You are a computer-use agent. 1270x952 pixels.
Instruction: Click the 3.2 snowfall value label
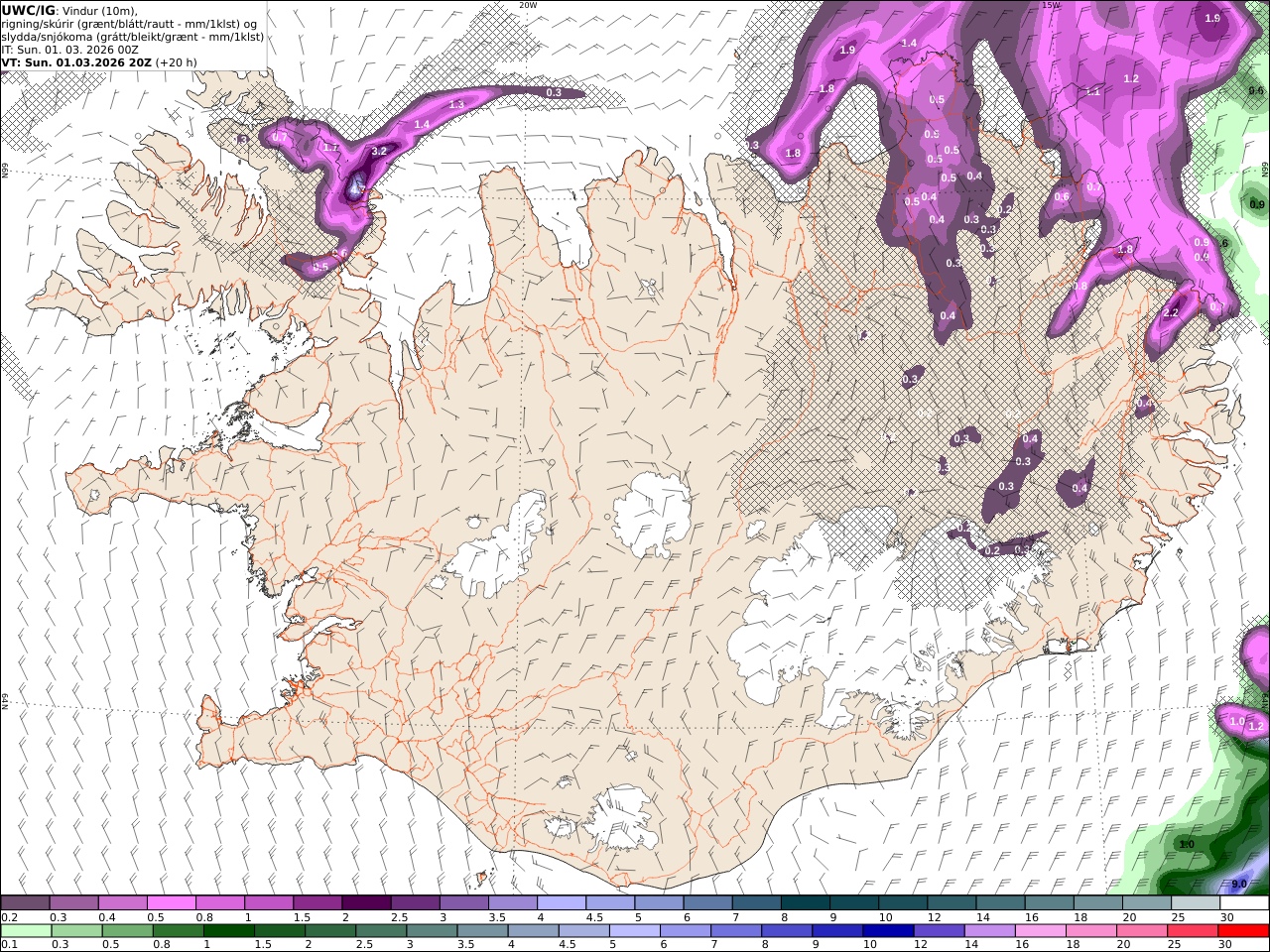pyautogui.click(x=379, y=152)
